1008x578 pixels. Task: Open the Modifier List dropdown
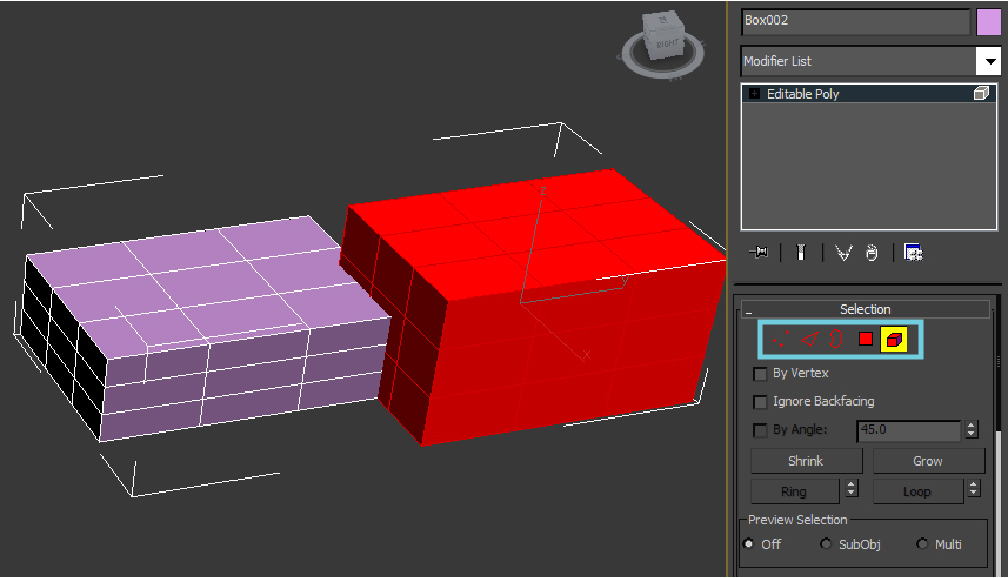[x=992, y=61]
